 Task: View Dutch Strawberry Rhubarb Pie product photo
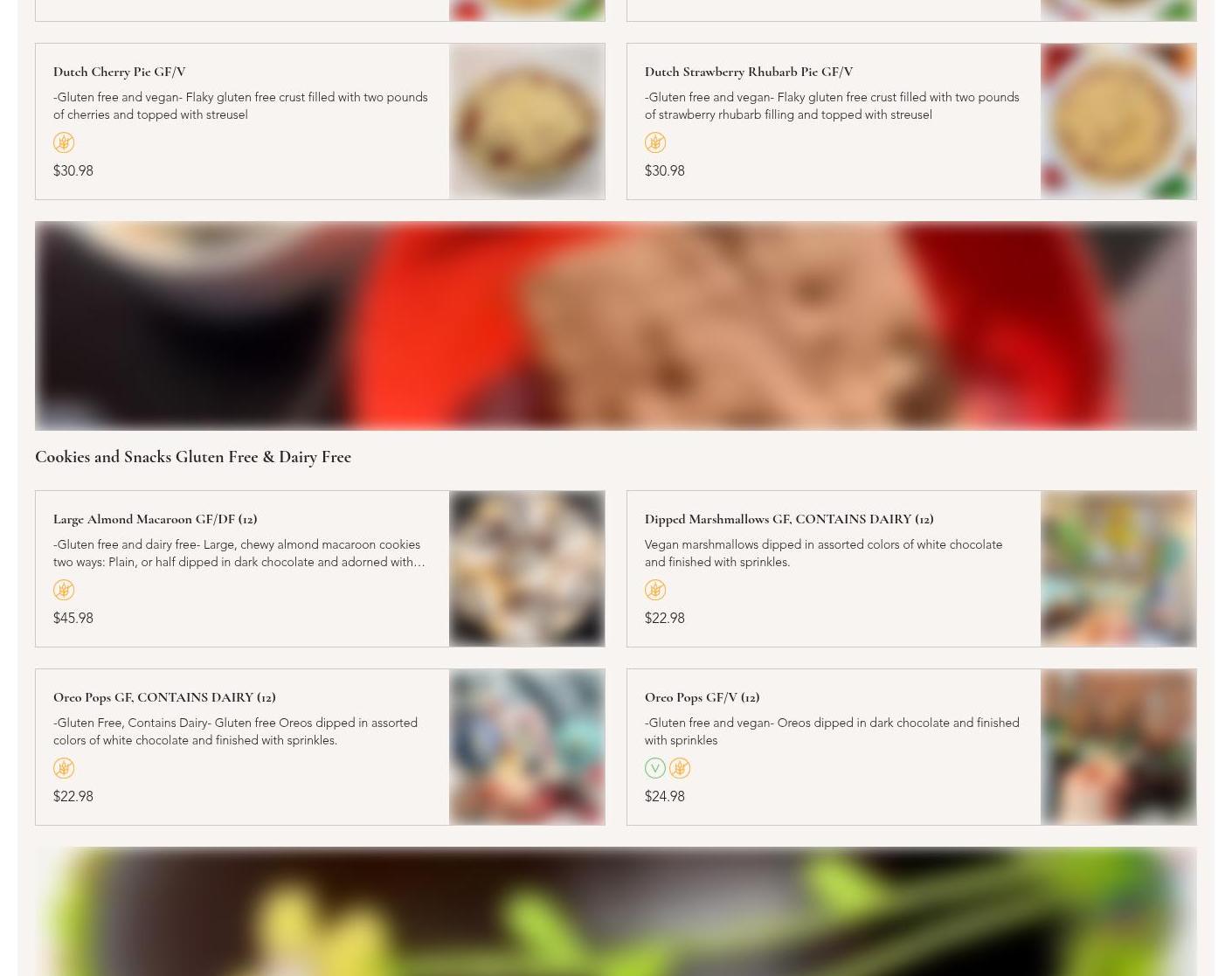coord(1118,121)
